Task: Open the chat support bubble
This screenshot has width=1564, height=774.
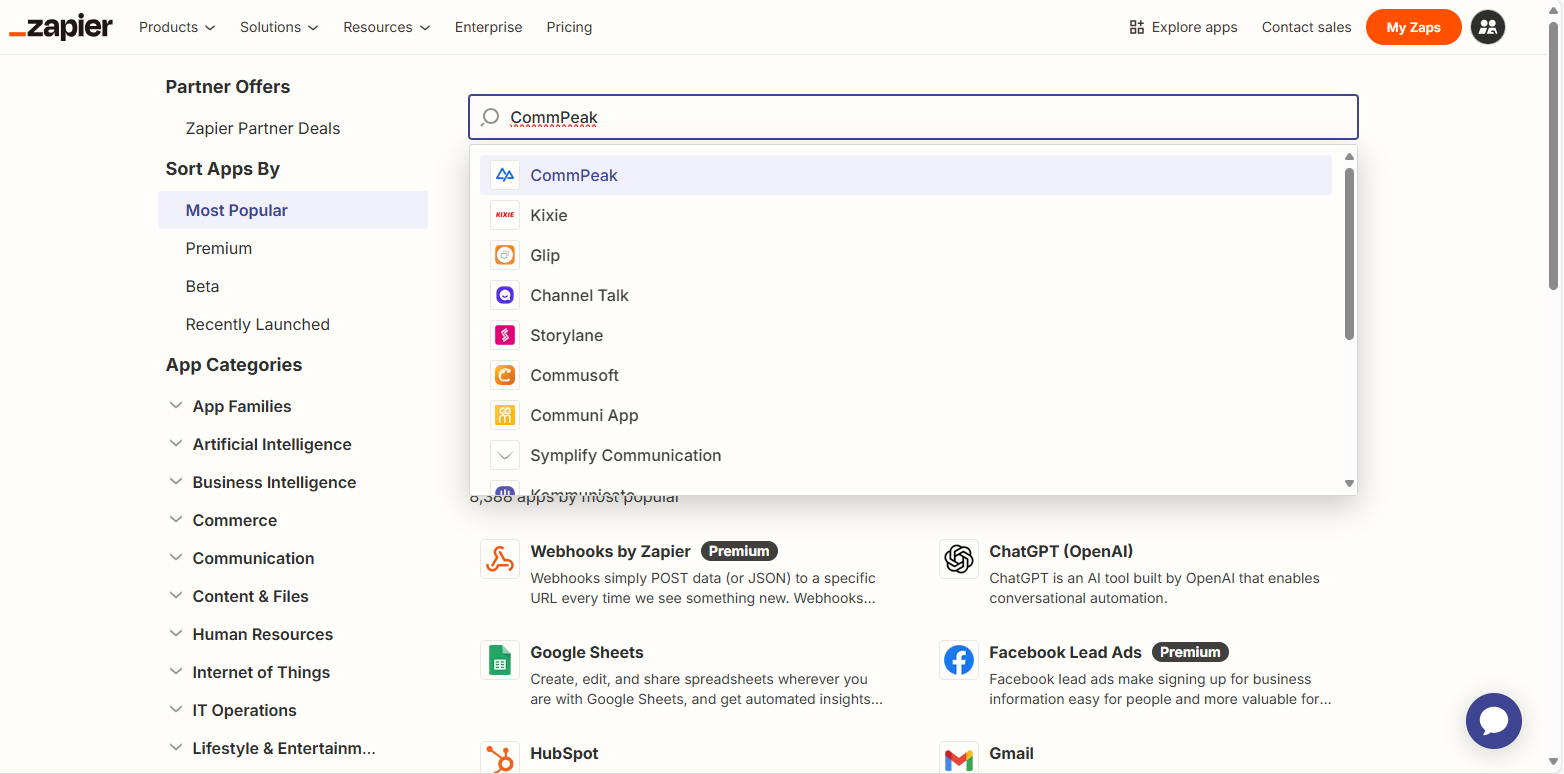Action: [x=1494, y=721]
